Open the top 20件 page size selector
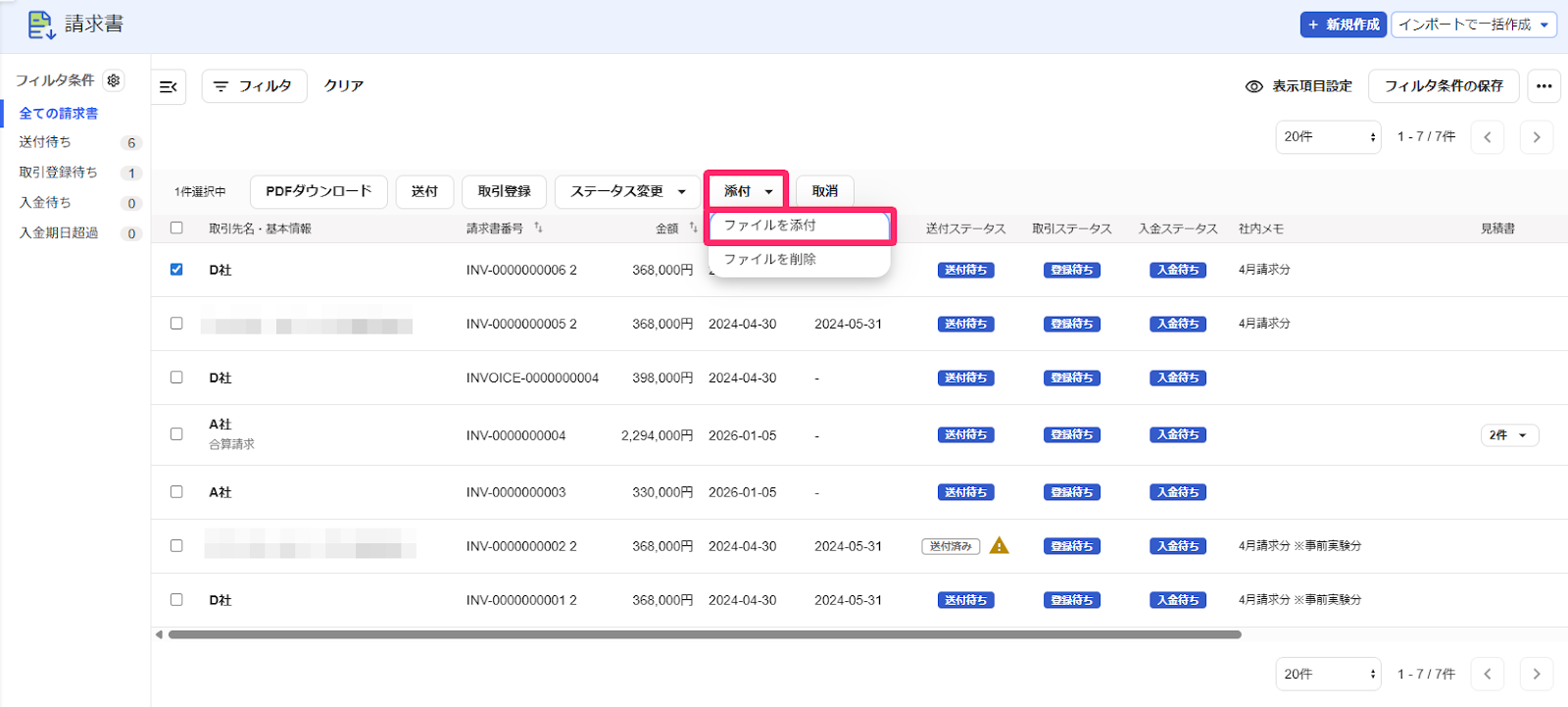The height and width of the screenshot is (707, 1568). 1328,137
